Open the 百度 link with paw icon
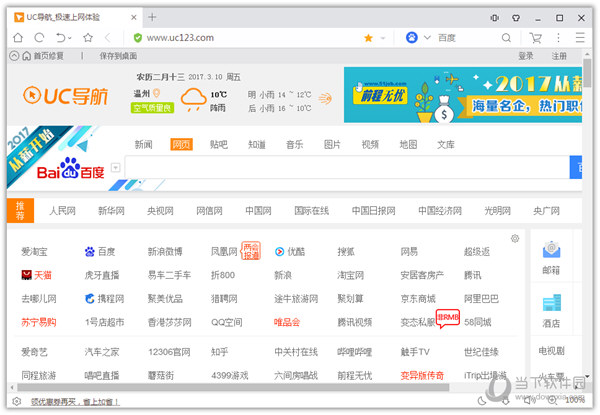The width and height of the screenshot is (600, 415). click(100, 252)
